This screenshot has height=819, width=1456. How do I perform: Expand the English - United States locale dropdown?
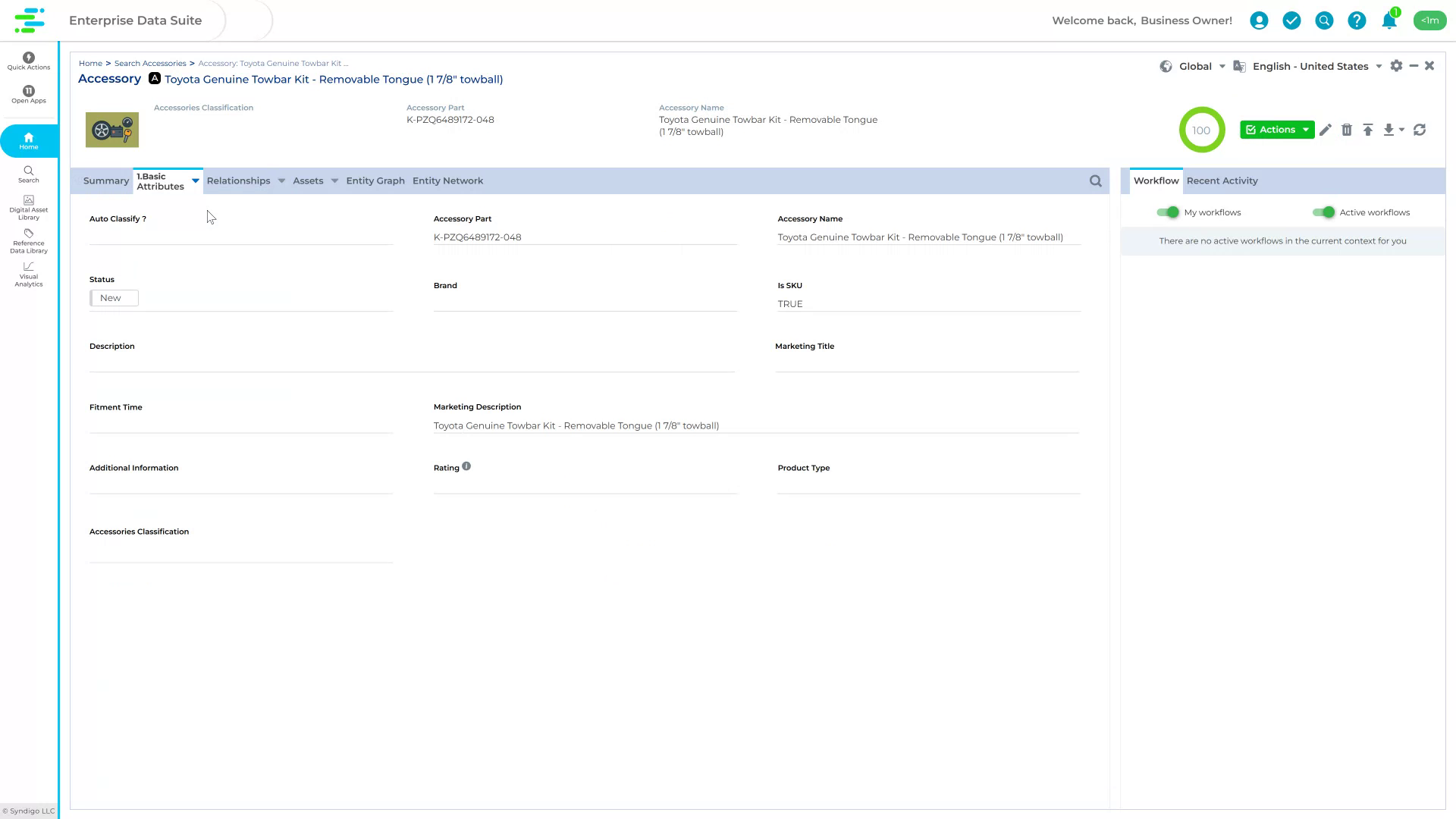pyautogui.click(x=1379, y=66)
